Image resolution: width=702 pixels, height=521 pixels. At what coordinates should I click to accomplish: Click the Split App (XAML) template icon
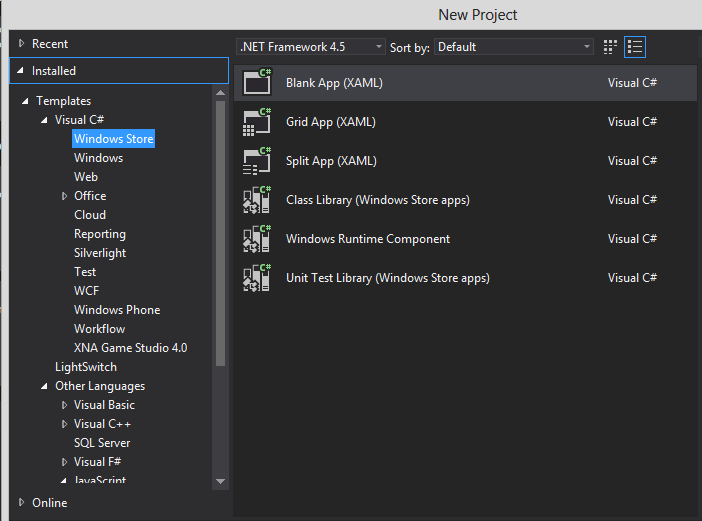257,161
